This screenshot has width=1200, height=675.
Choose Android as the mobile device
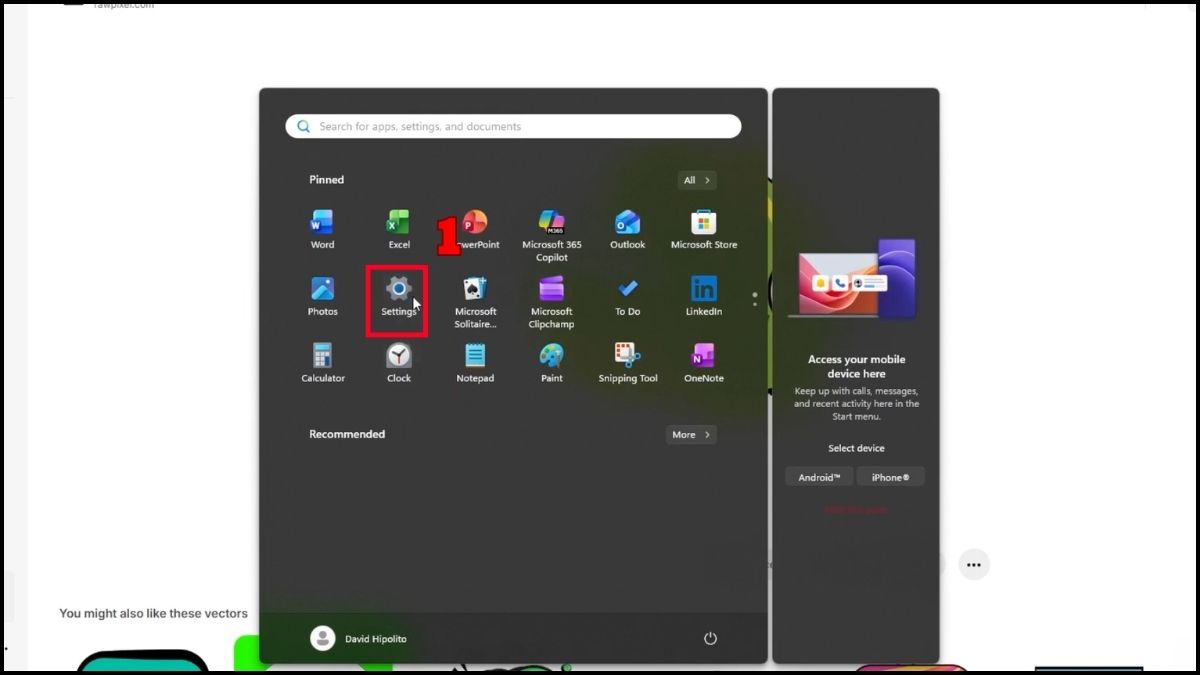tap(819, 477)
